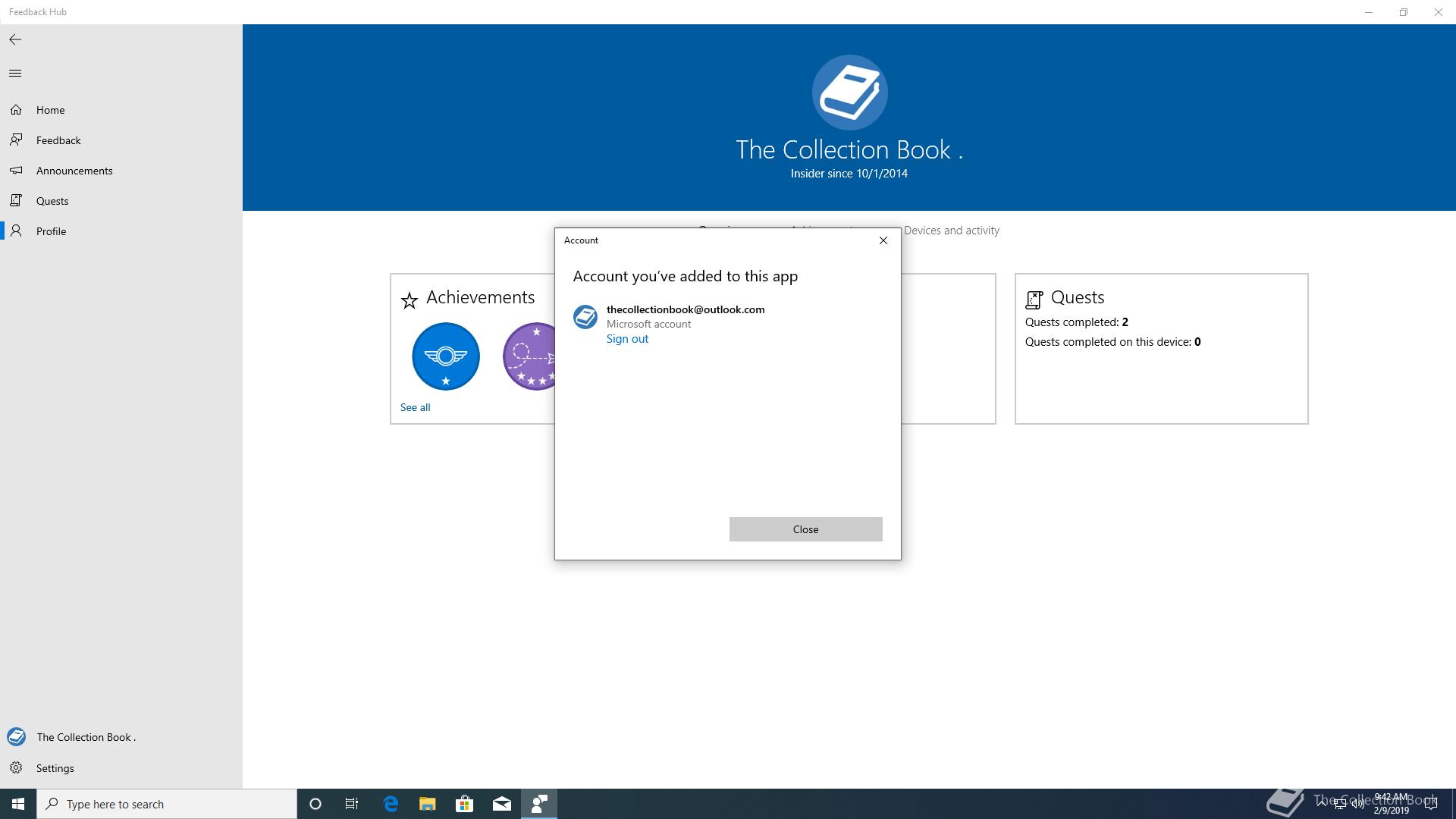Click Quests completed on this device text
The image size is (1456, 819).
coord(1112,342)
